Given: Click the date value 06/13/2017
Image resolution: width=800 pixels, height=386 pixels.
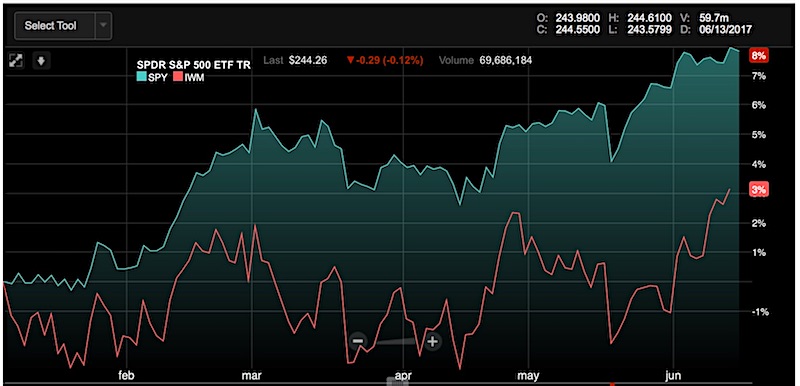Looking at the screenshot, I should [727, 30].
